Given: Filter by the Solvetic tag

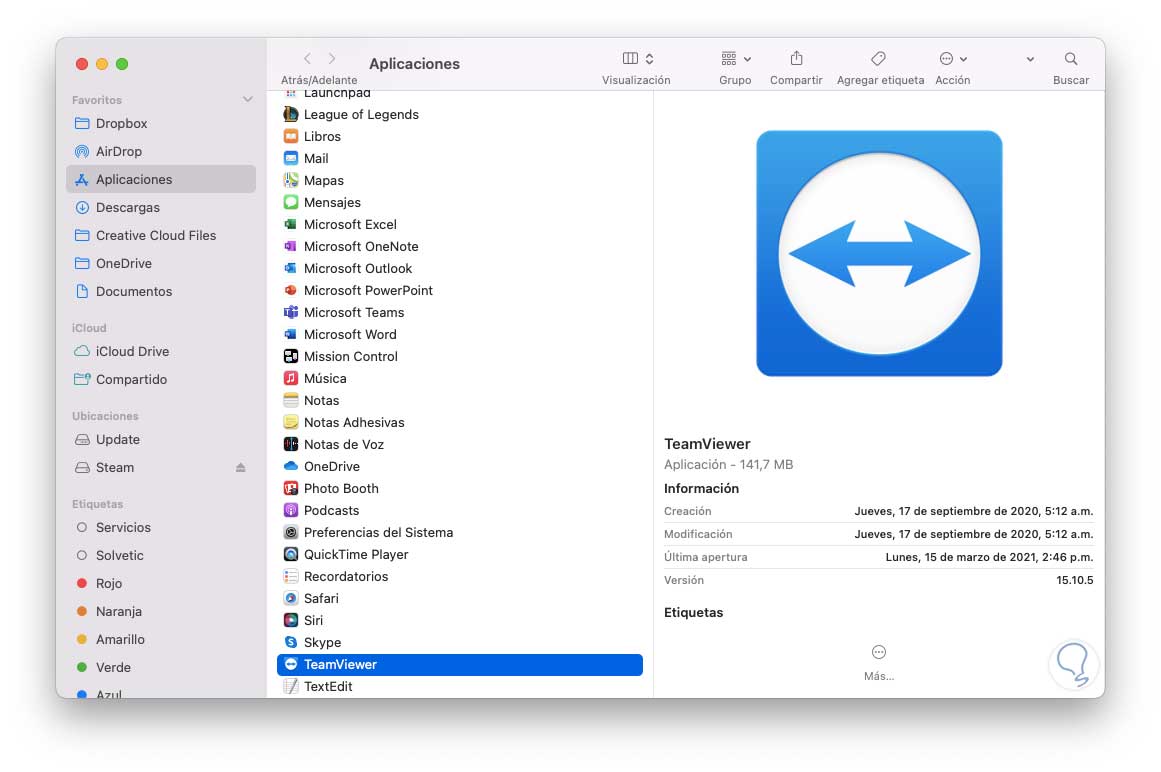Looking at the screenshot, I should click(161, 556).
